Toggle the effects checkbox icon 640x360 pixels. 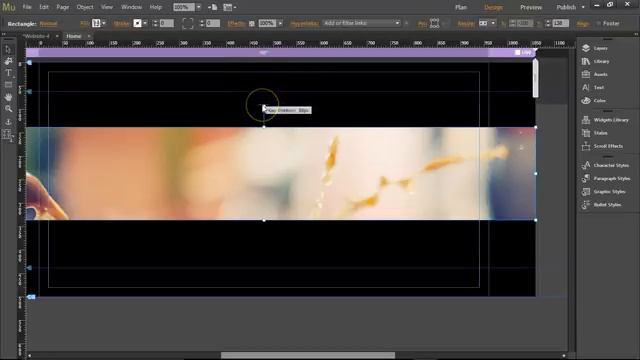click(x=252, y=24)
